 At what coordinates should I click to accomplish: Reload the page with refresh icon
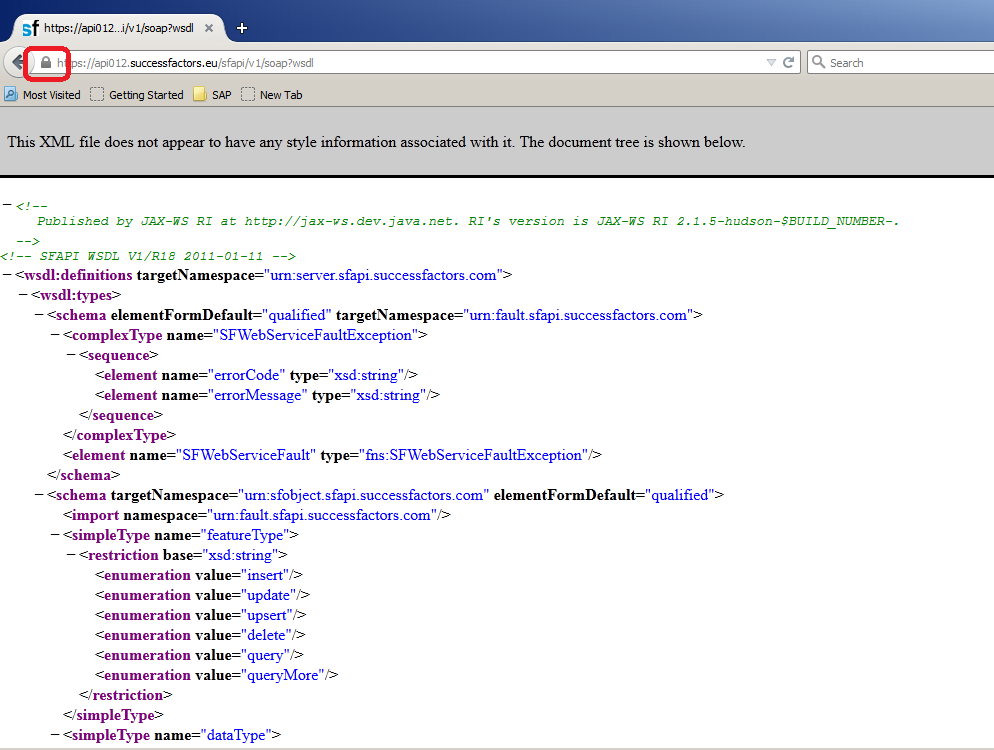(x=789, y=62)
